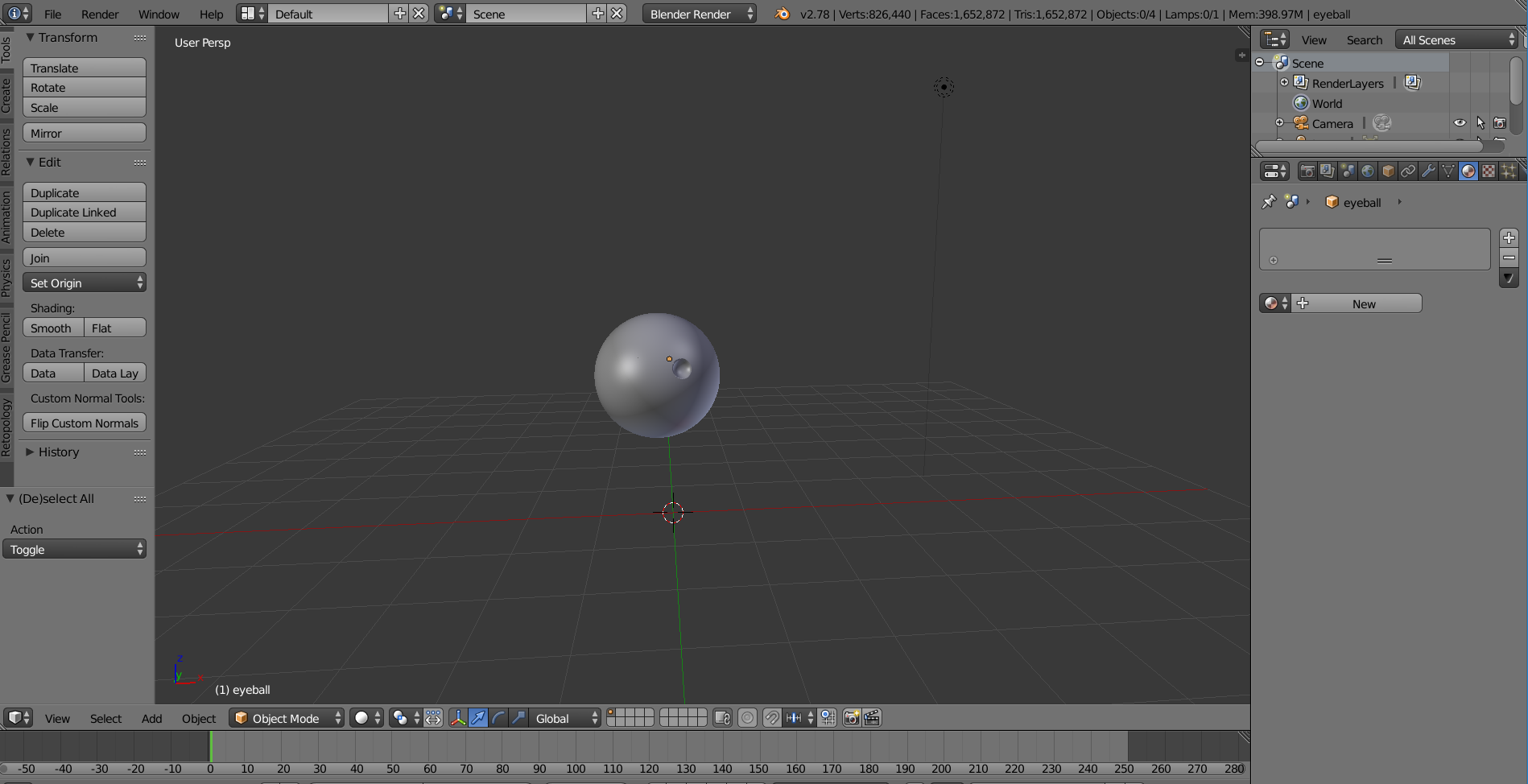Select the rotate manipulator icon
Screen dimensions: 1528x784
[498, 718]
